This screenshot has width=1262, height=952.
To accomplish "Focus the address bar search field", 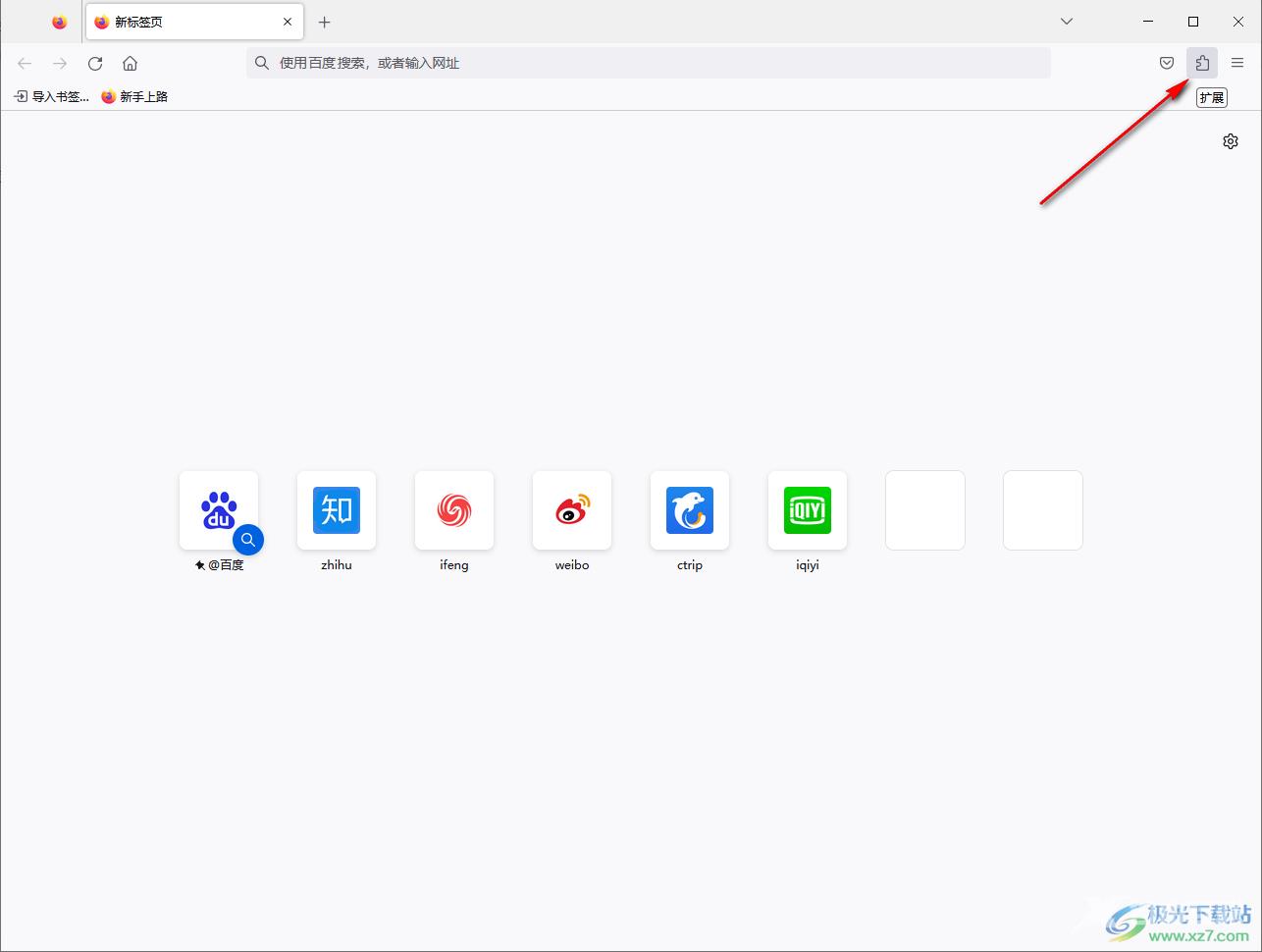I will 649,63.
